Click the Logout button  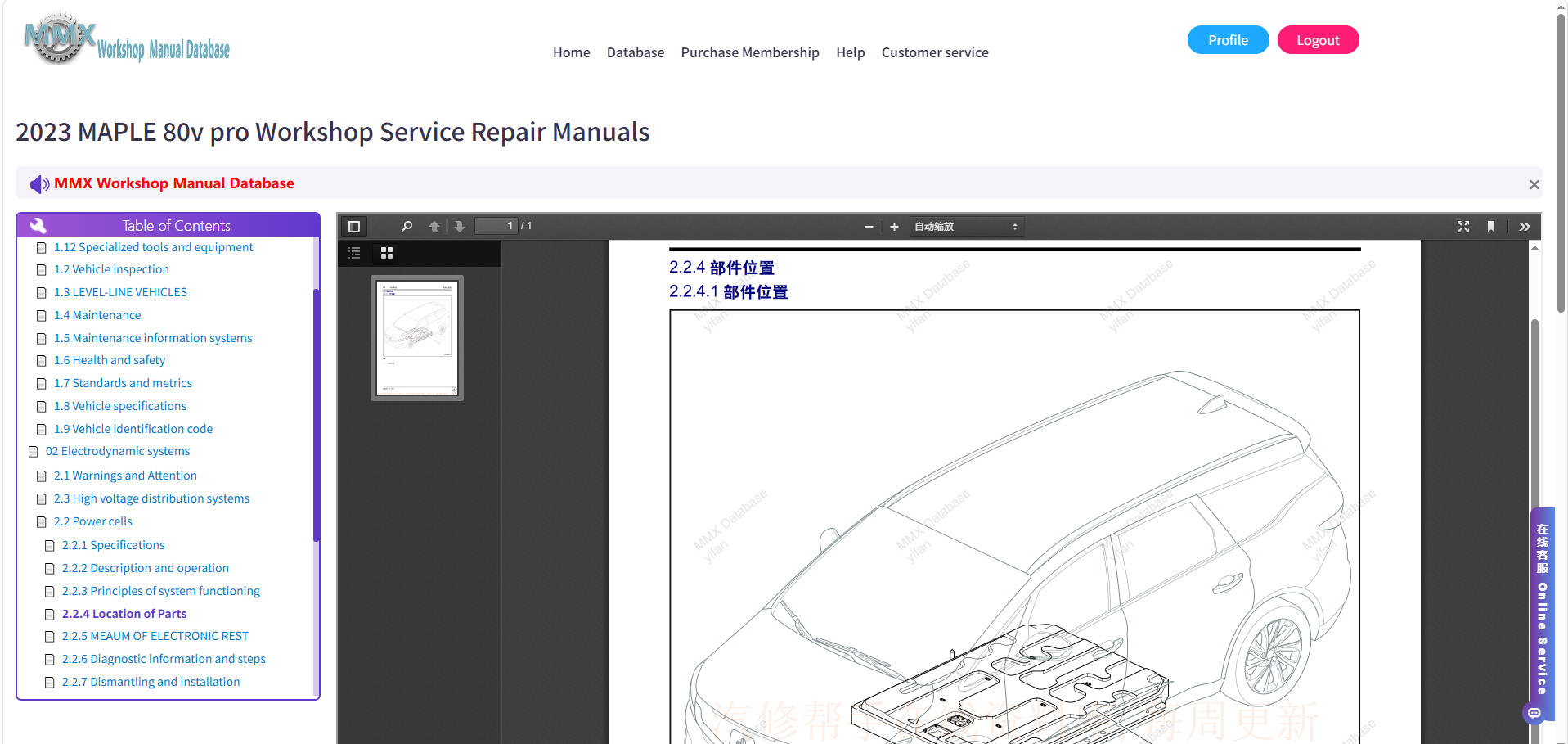point(1318,40)
